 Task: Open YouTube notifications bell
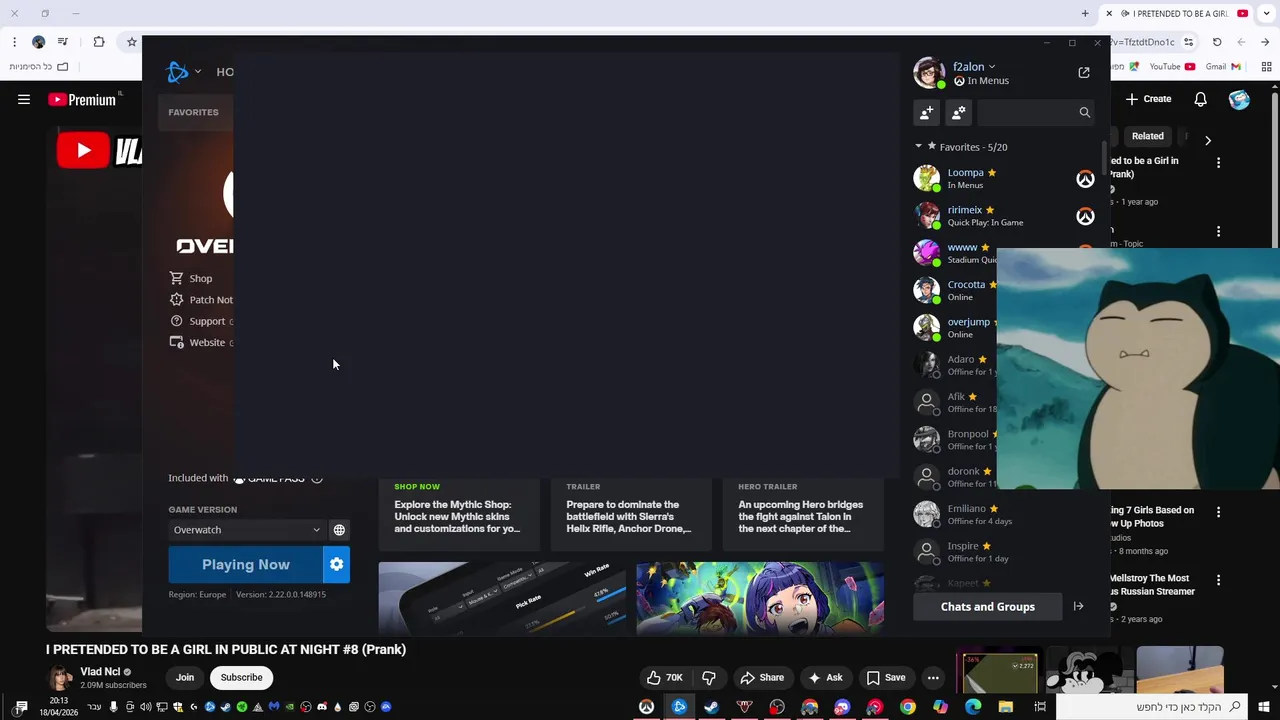(1200, 99)
